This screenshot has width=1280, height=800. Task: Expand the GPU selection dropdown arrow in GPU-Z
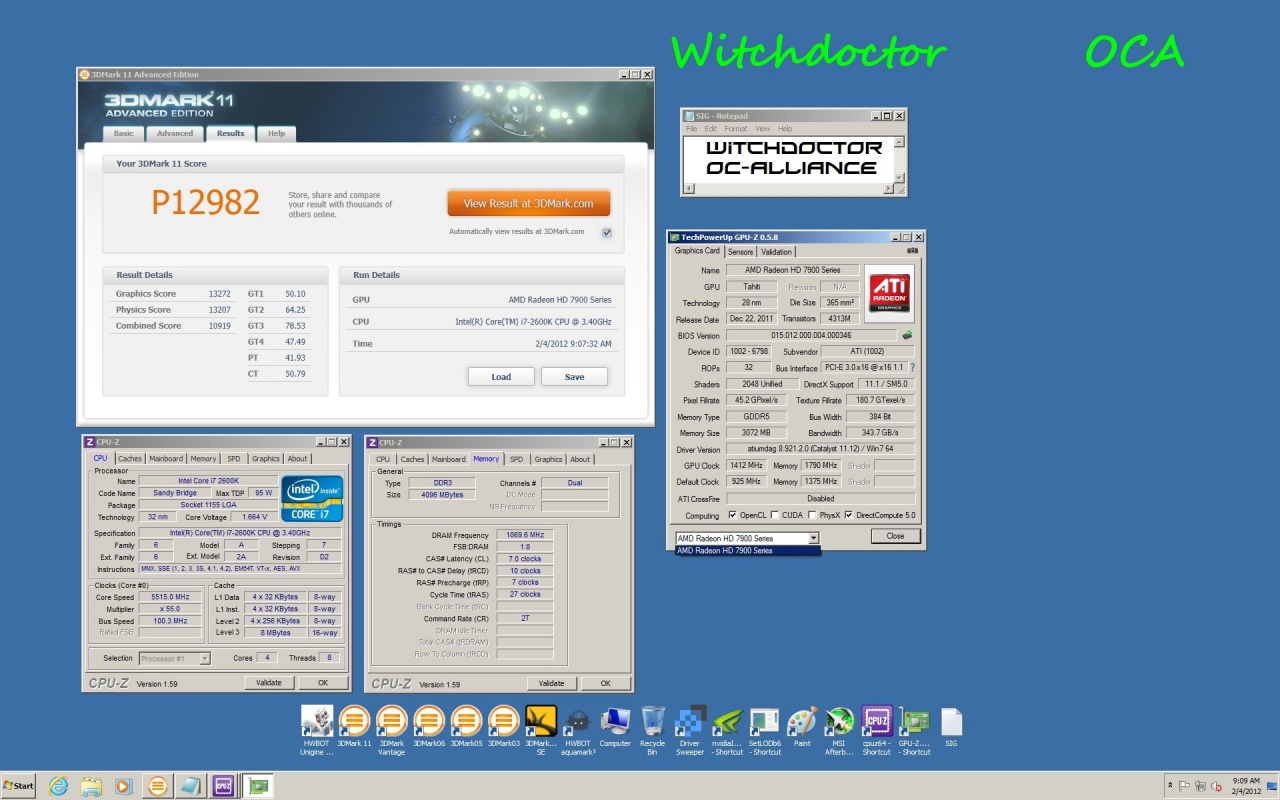813,538
